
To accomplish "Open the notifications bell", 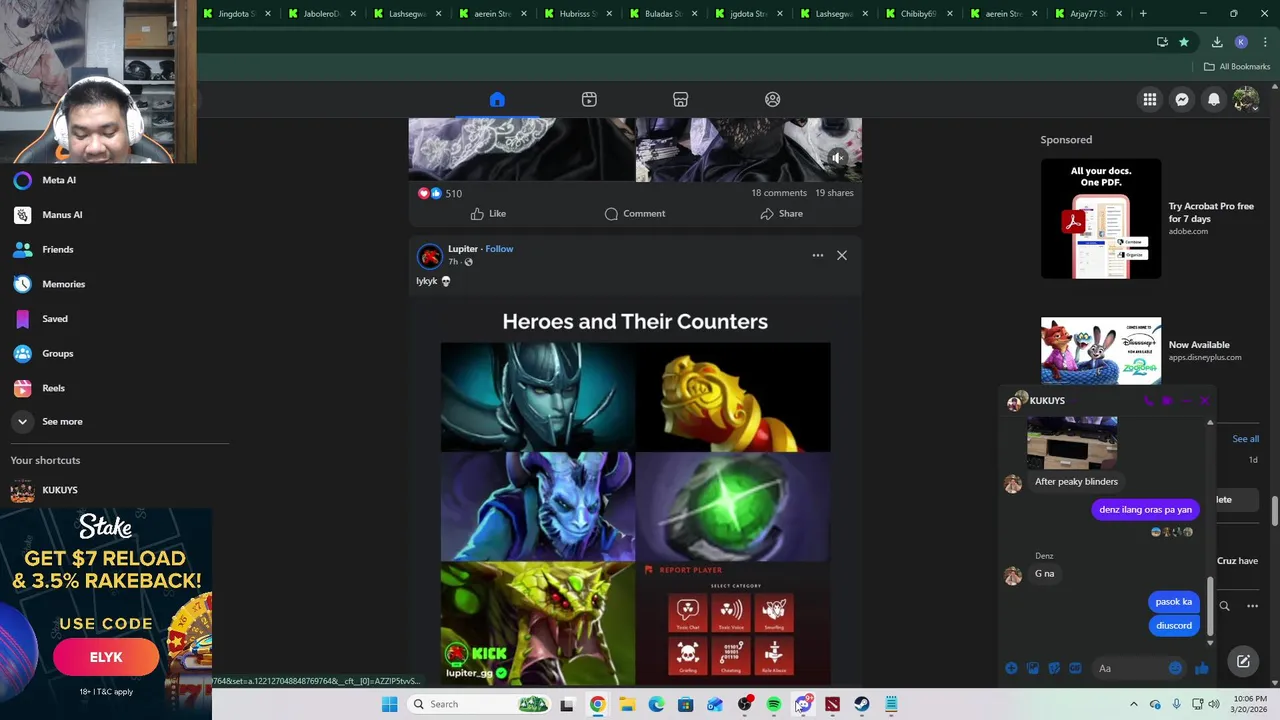I will click(1214, 99).
